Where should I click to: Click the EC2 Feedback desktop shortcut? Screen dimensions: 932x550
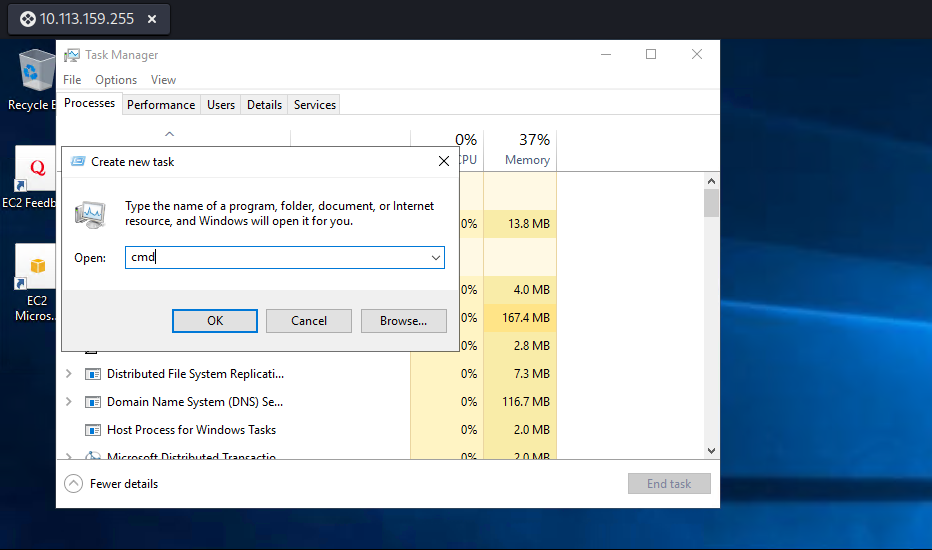(x=35, y=170)
